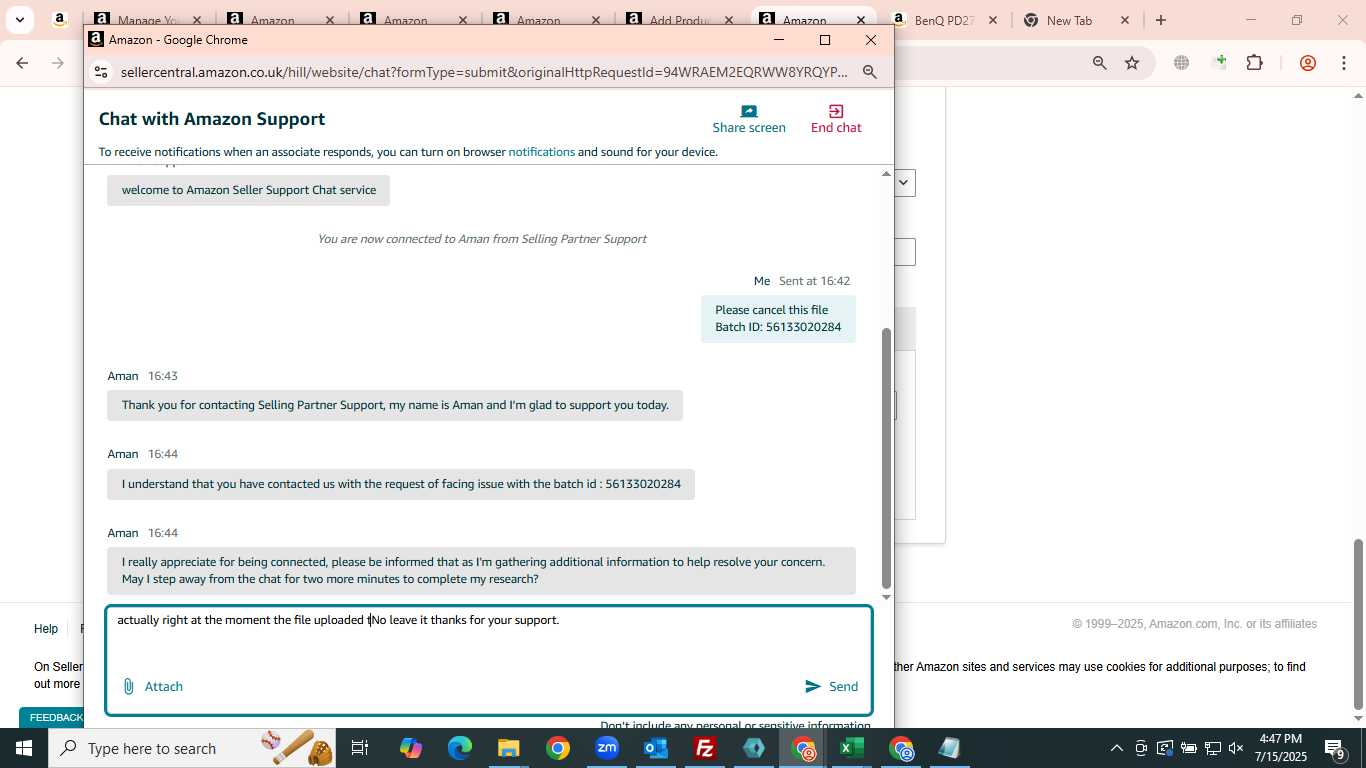Click Aman's message about stepping away
Screen dimensions: 1366x768
[481, 570]
